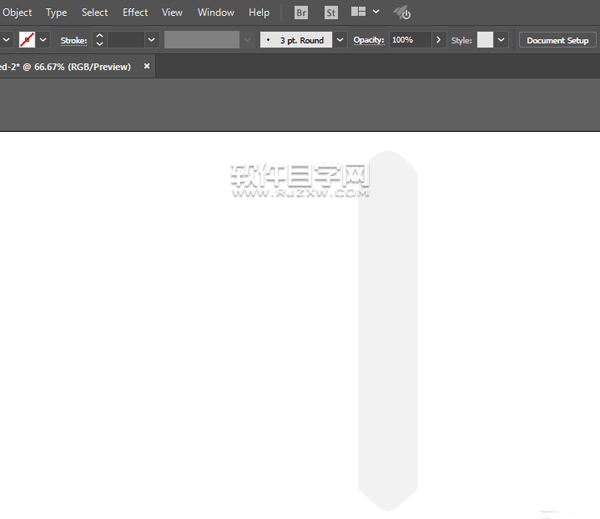Expand the stroke color dropdown arrow
This screenshot has width=600, height=519.
[x=43, y=40]
